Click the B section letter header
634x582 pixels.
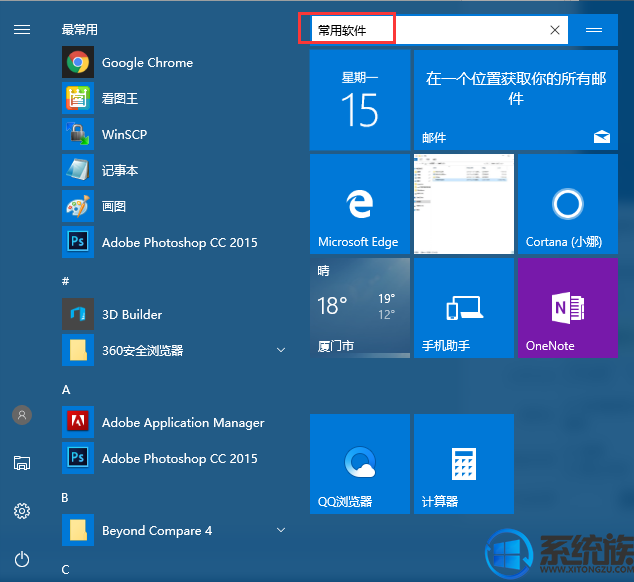(65, 497)
